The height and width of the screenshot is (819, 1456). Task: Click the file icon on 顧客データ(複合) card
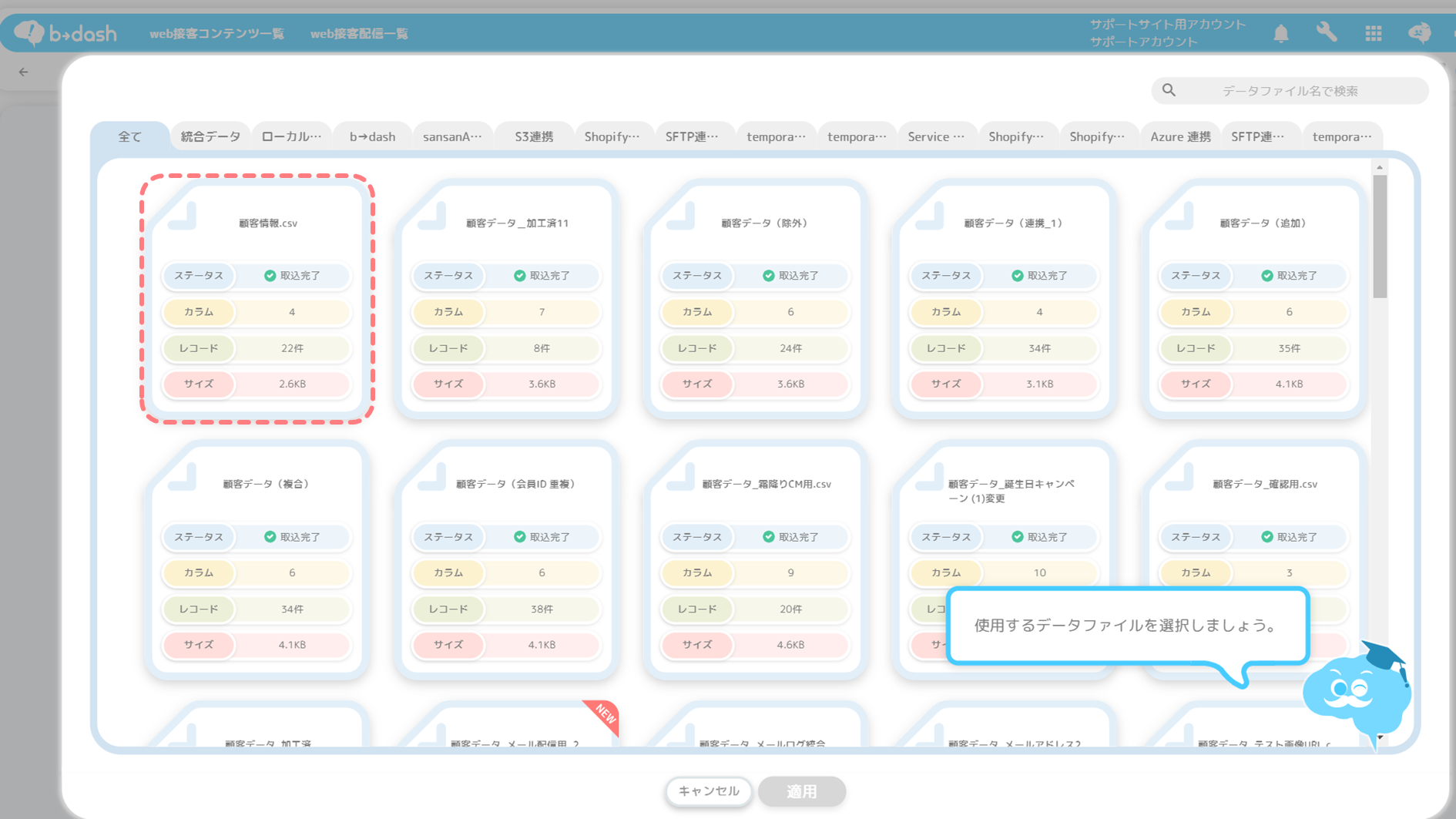(x=183, y=477)
